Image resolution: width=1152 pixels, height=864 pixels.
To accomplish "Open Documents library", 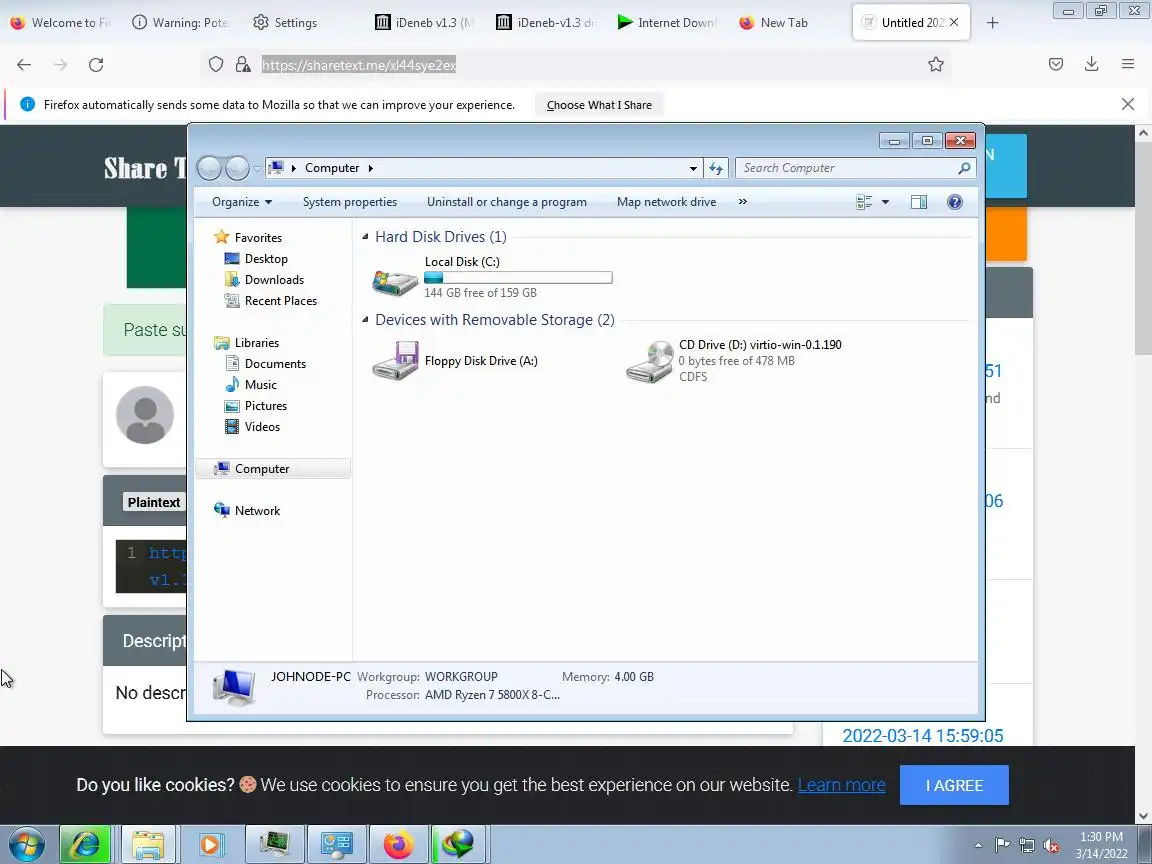I will coord(275,364).
